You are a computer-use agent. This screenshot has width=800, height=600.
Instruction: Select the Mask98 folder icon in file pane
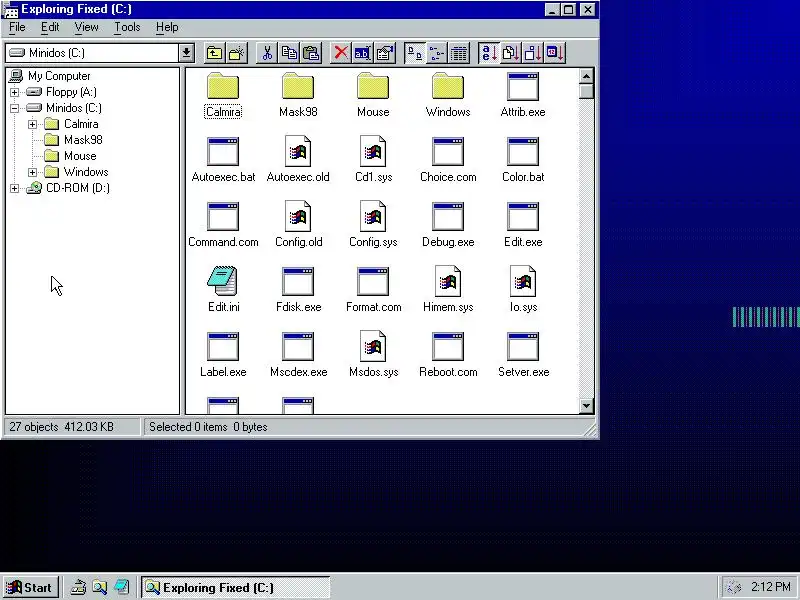(298, 86)
